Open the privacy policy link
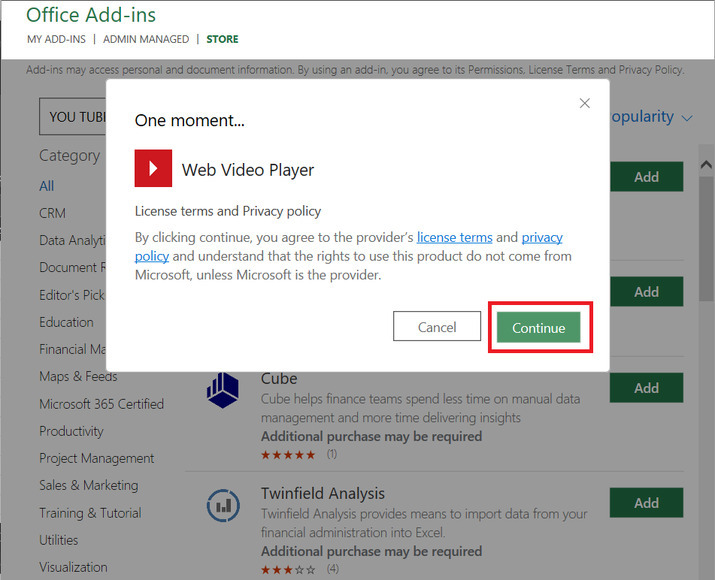715x580 pixels. click(542, 237)
